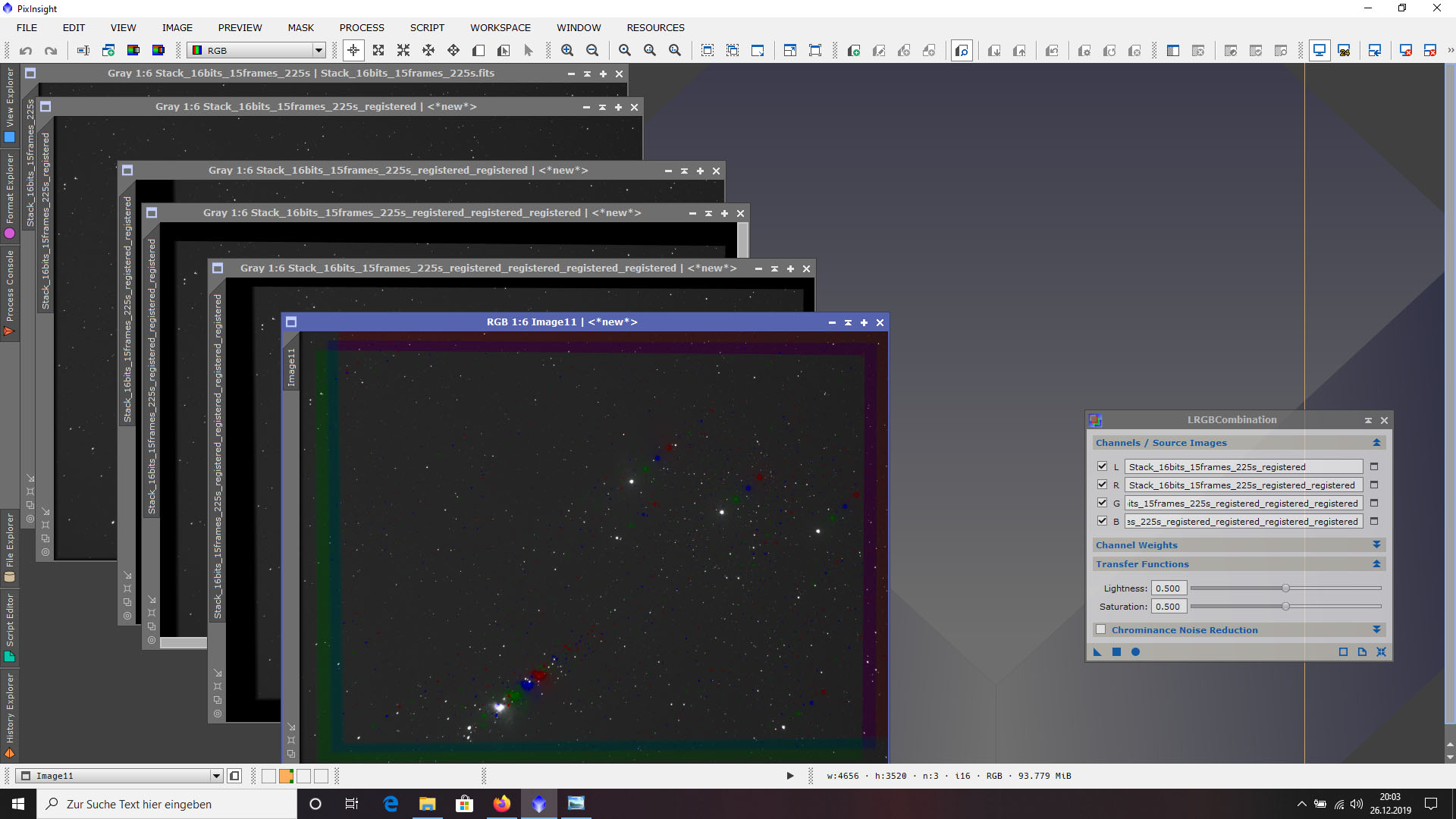Apply LRGBCombination with the square Apply icon

1116,652
